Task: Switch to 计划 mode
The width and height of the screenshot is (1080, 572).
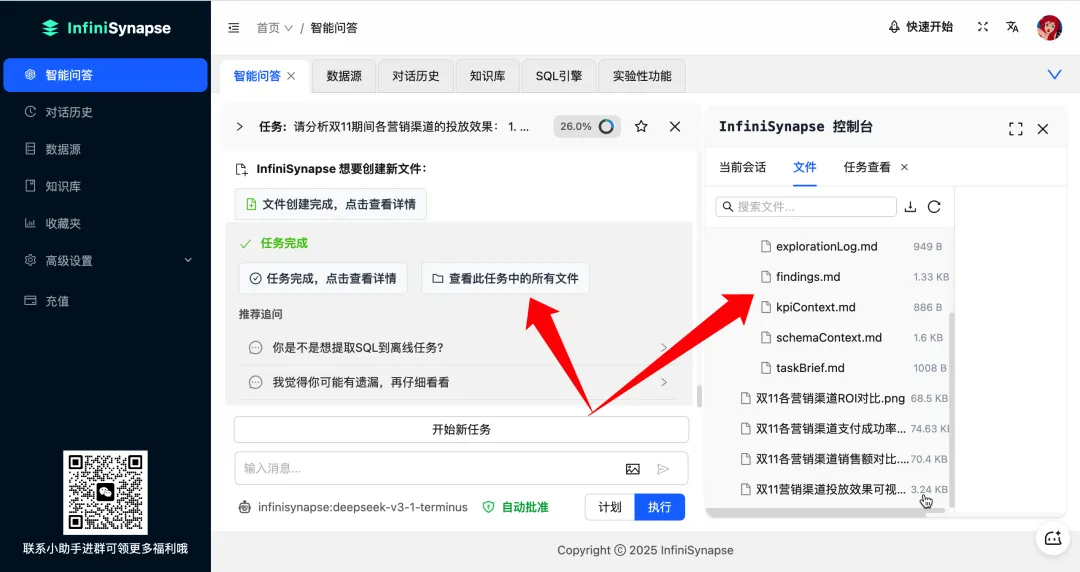Action: coord(610,507)
